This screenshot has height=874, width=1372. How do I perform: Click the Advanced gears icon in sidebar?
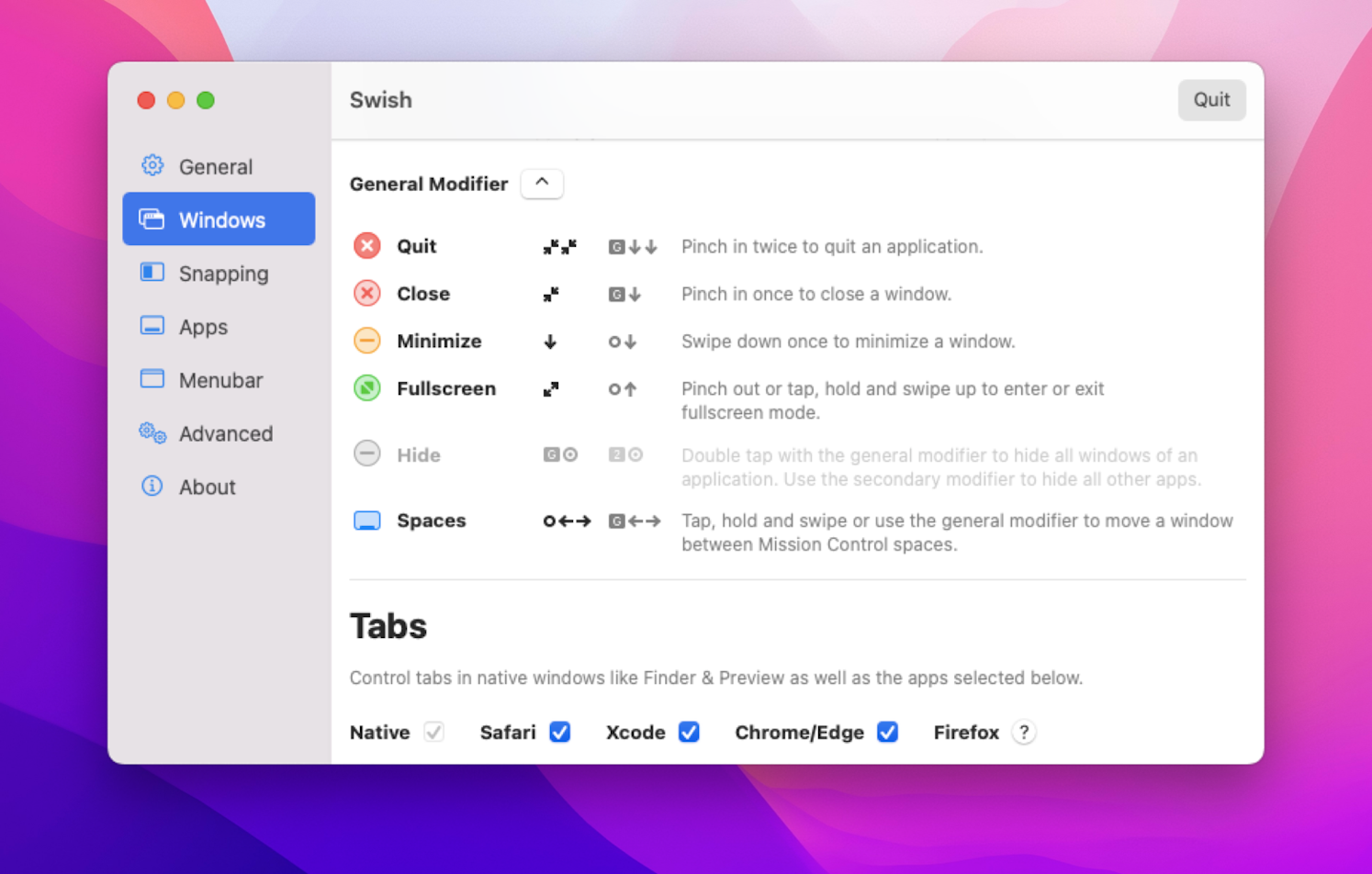(152, 432)
